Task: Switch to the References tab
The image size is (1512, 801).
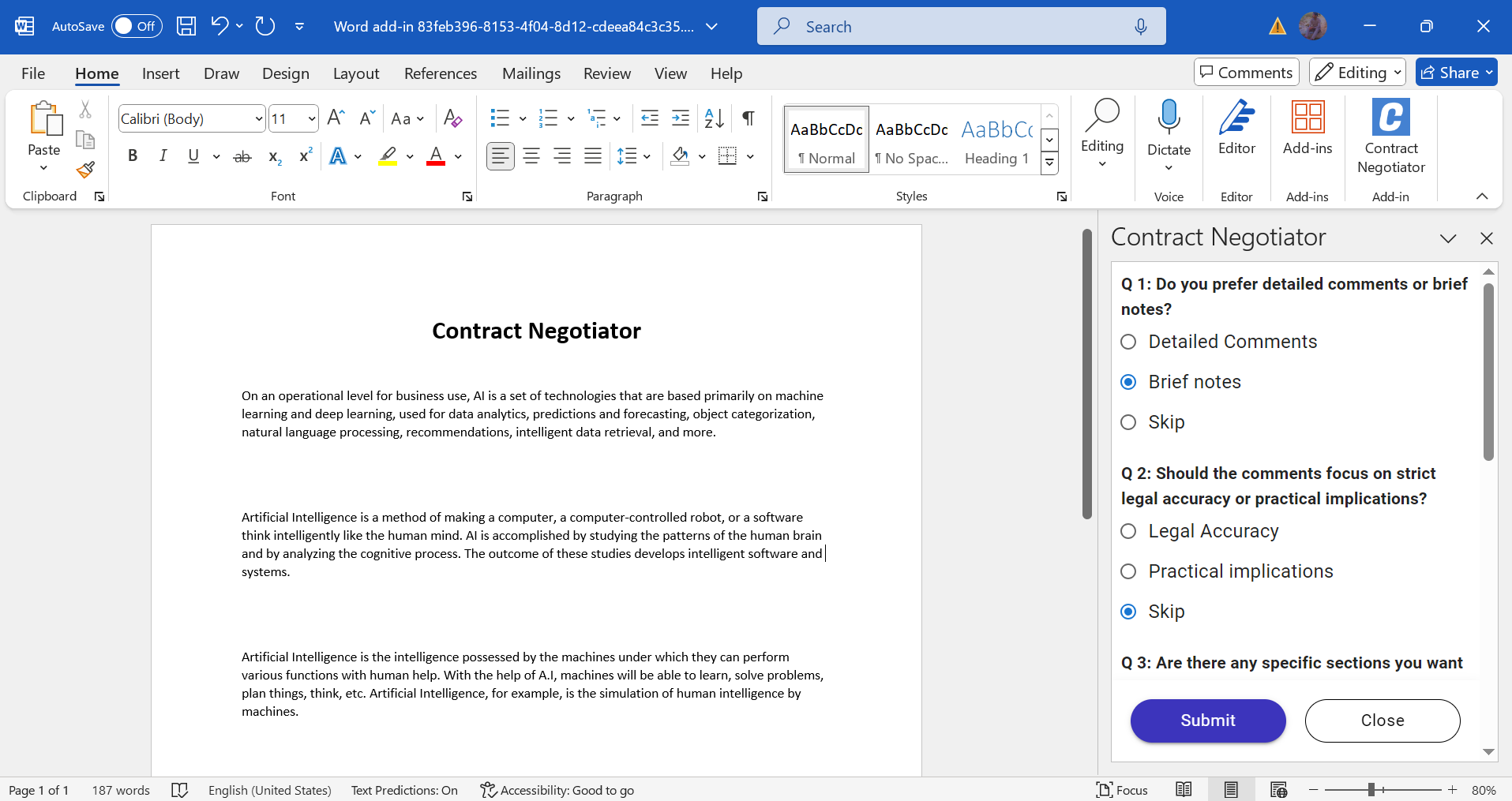Action: click(x=440, y=73)
